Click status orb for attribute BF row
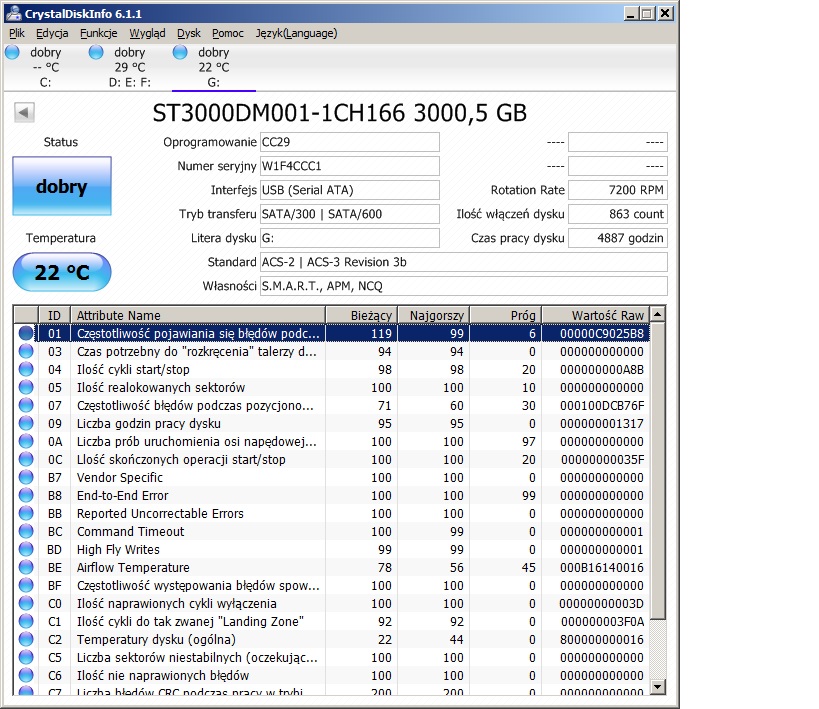This screenshot has height=709, width=819. point(26,585)
